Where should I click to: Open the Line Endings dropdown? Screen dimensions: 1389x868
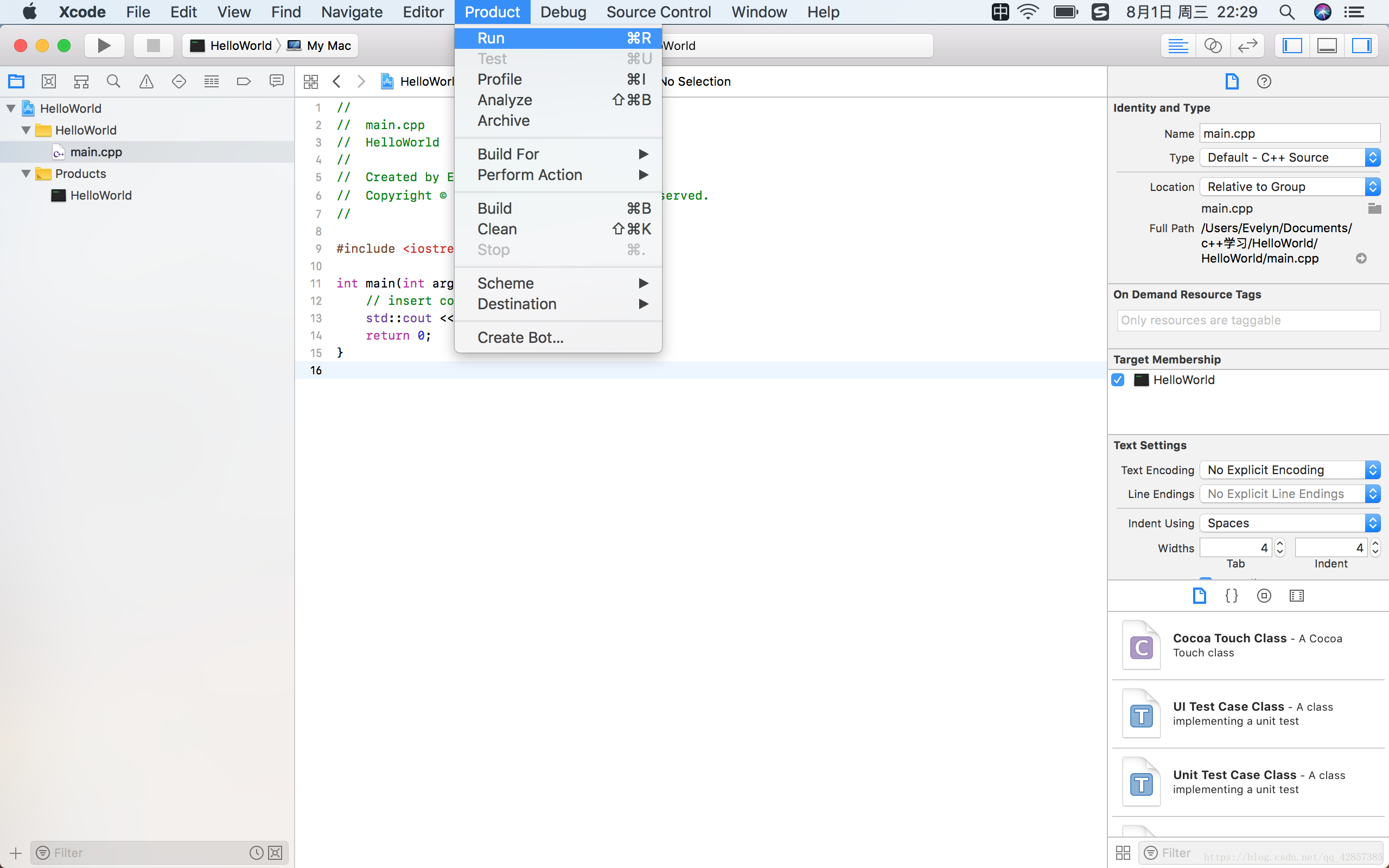tap(1290, 494)
